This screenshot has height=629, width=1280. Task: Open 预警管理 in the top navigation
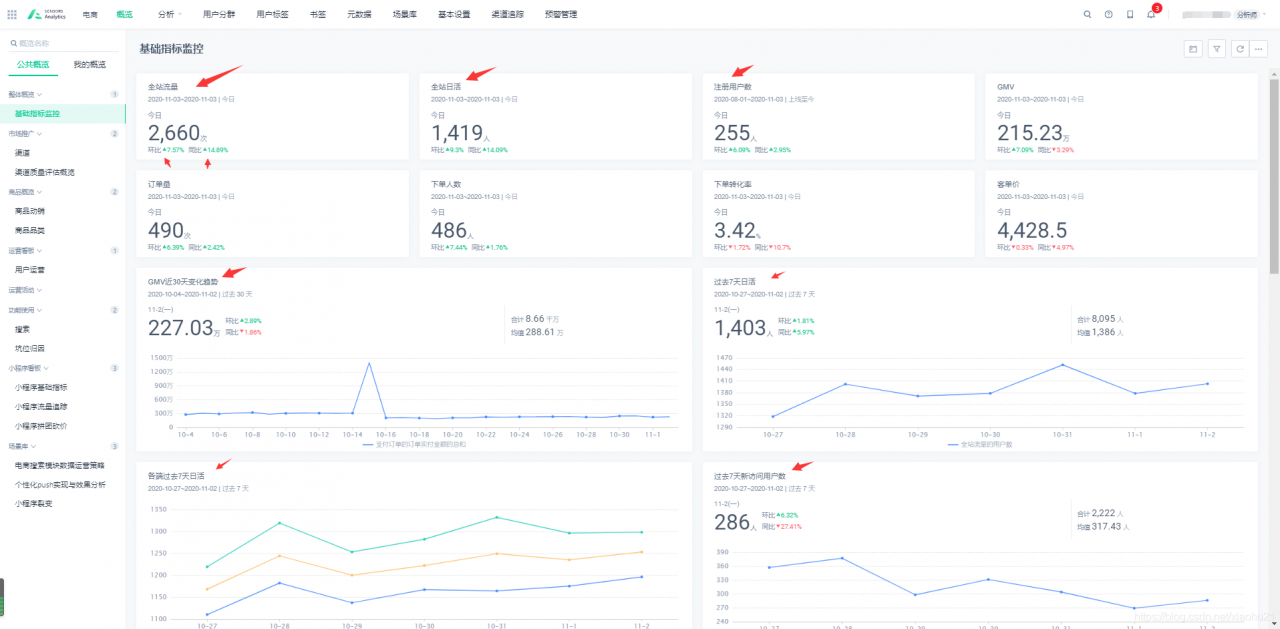click(x=561, y=14)
